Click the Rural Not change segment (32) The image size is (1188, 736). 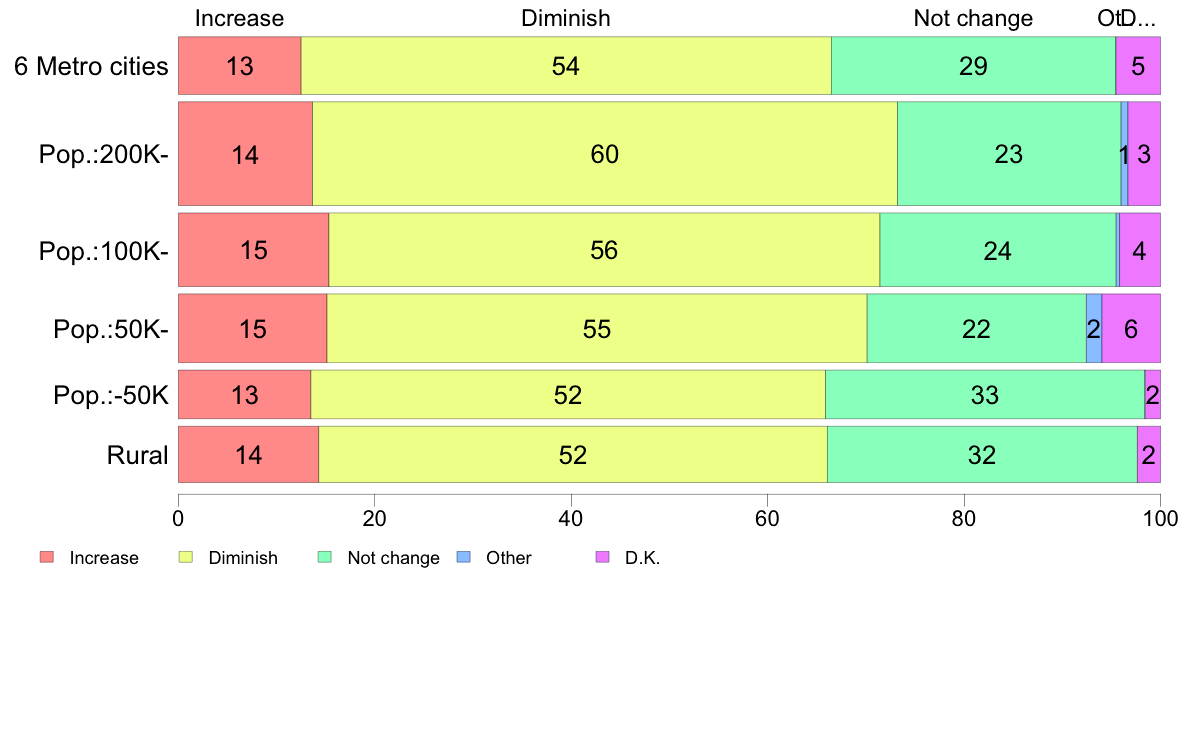(x=982, y=455)
